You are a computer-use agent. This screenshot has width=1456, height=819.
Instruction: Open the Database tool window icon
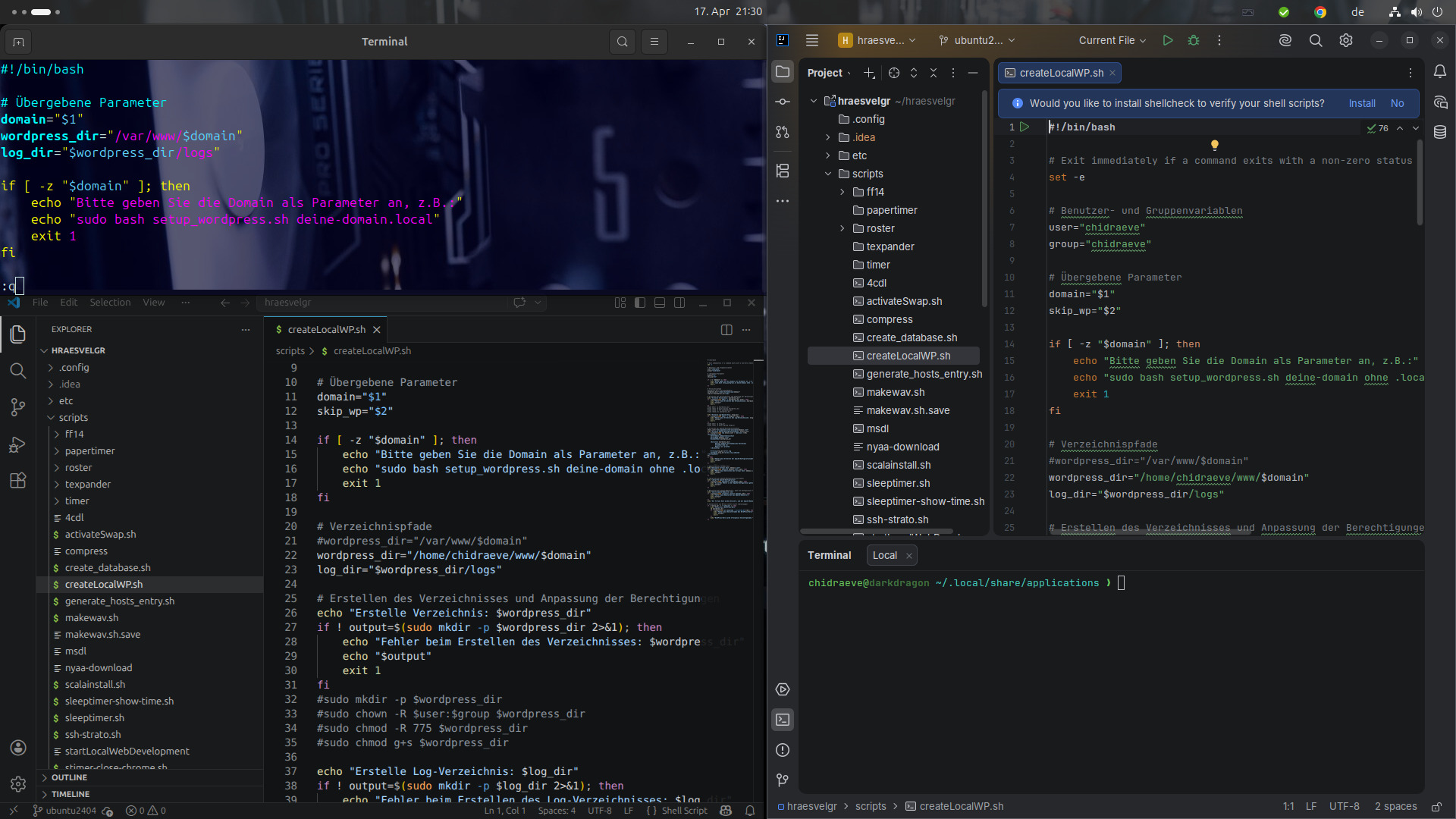(x=1439, y=132)
